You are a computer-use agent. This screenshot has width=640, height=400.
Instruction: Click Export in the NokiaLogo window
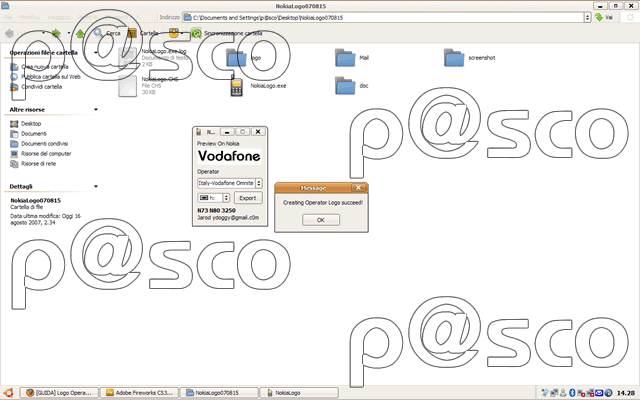(x=248, y=198)
